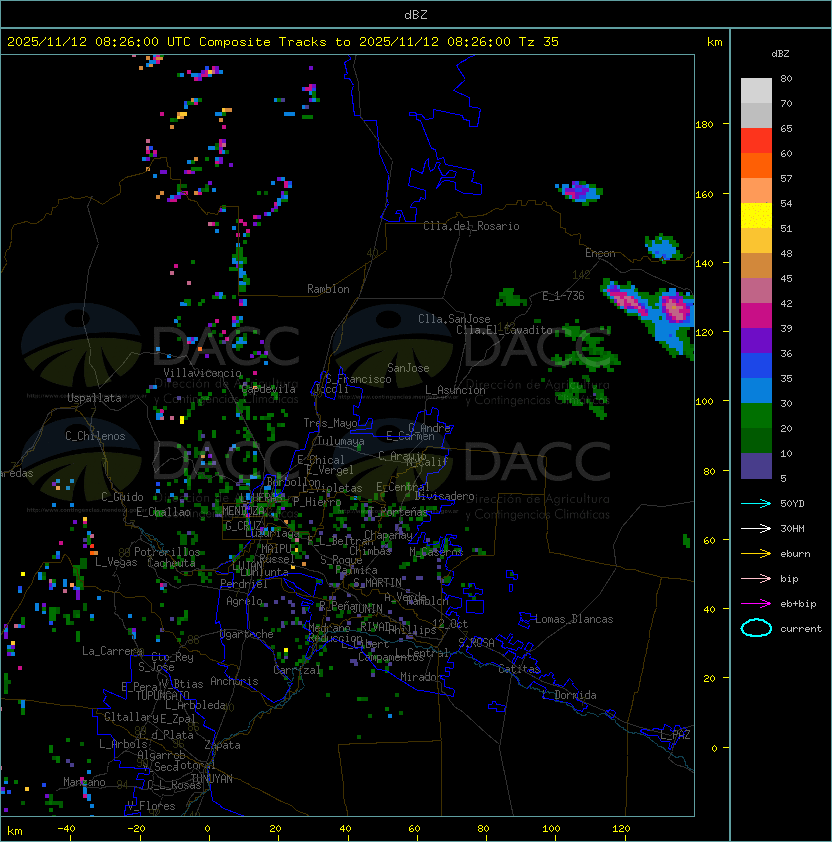Click the 'Uspallata' place label on the map

point(95,398)
